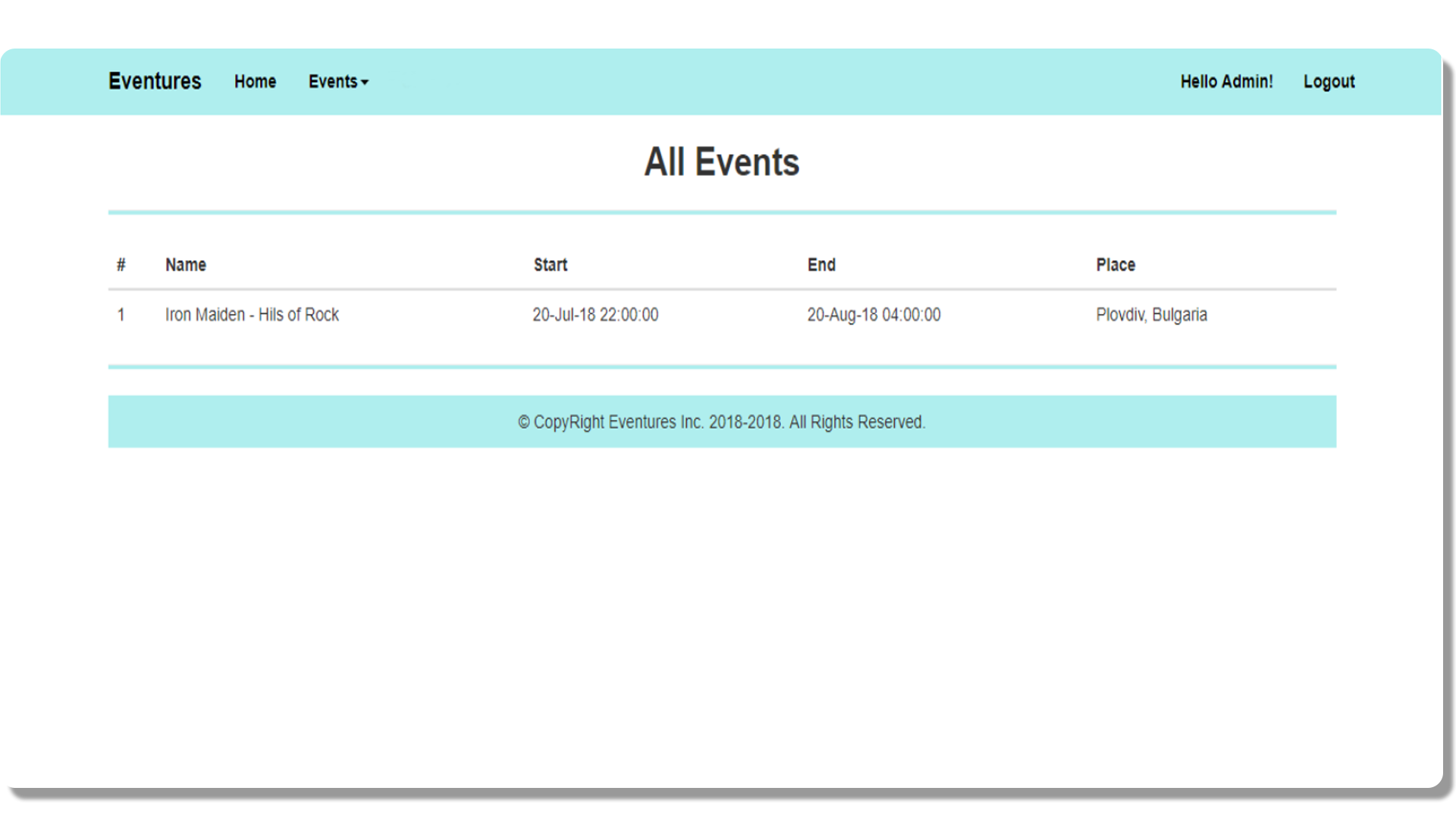
Task: Click the Plovdiv, Bulgaria place cell
Action: [1151, 315]
